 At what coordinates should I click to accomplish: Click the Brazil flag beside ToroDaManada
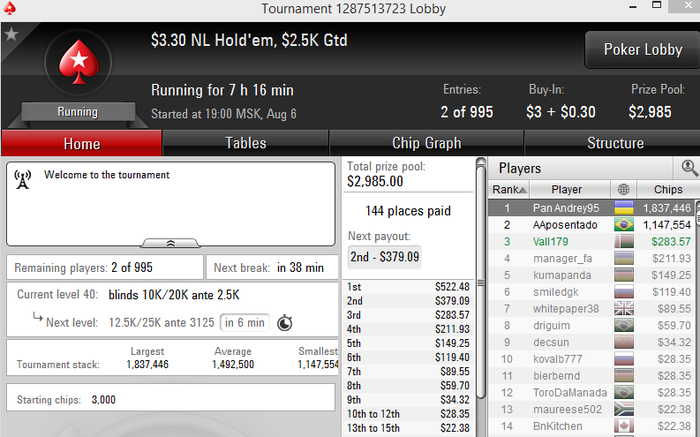(624, 392)
